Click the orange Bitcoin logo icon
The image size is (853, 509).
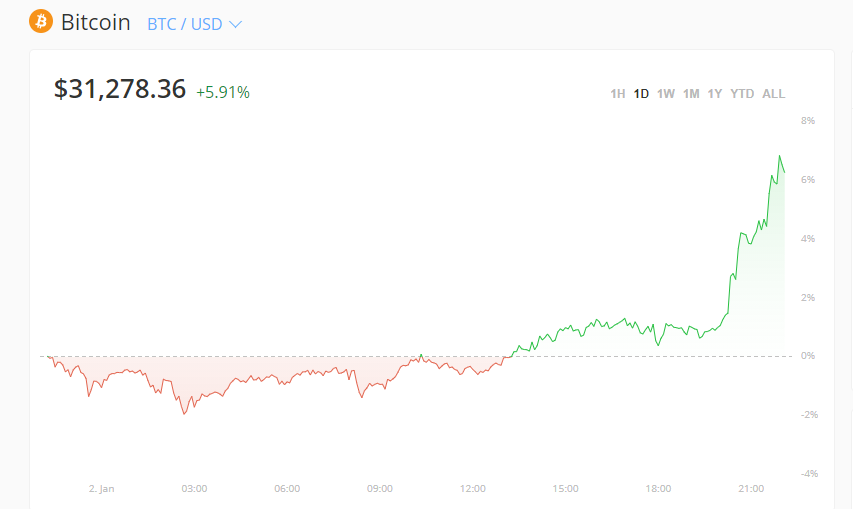click(41, 21)
